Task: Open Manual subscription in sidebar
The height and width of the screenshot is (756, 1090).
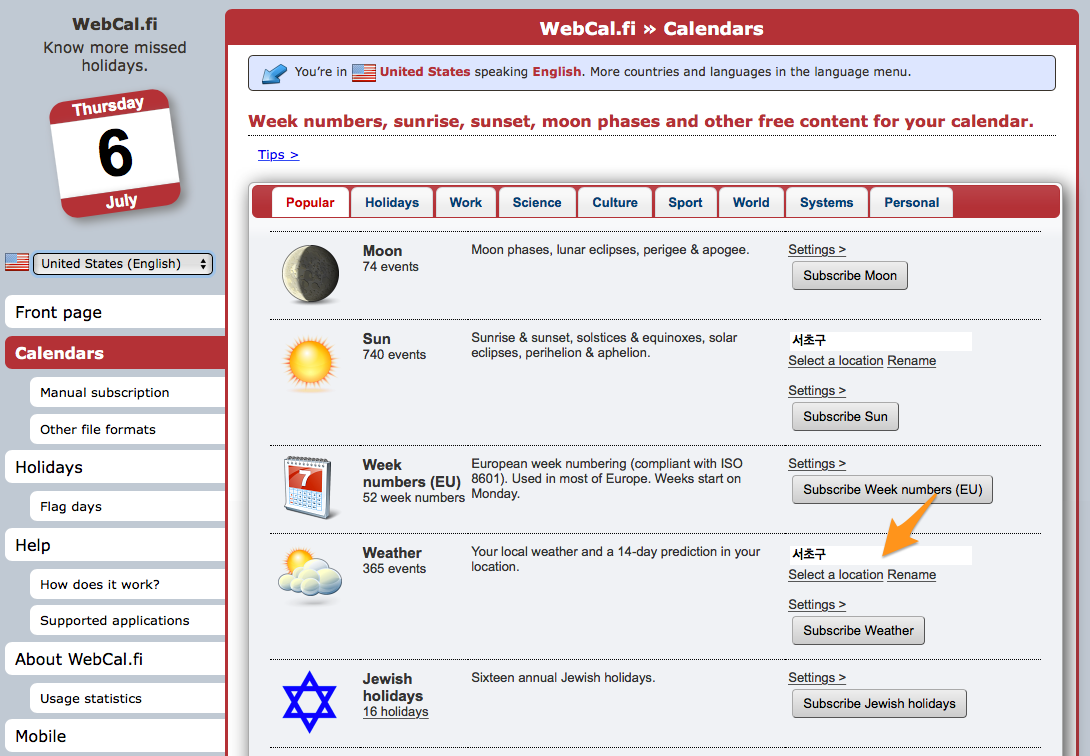Action: [x=128, y=393]
